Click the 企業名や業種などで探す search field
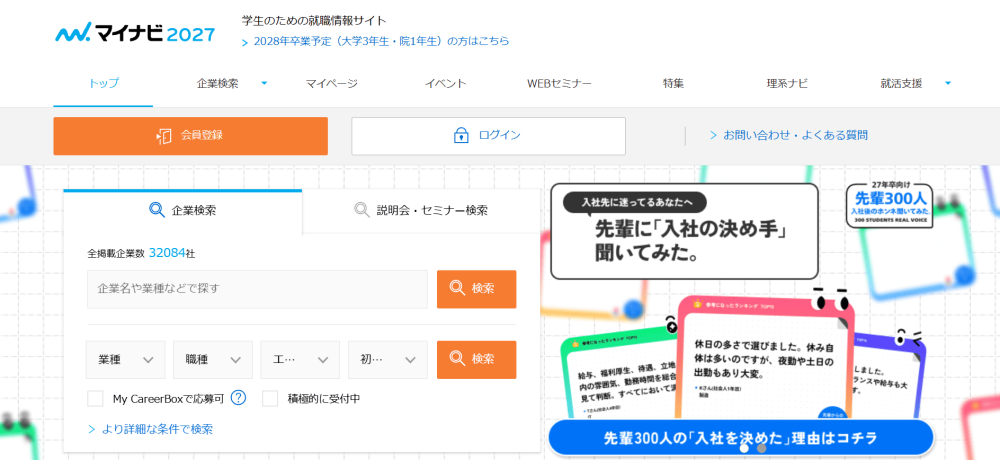Image resolution: width=1000 pixels, height=460 pixels. click(x=257, y=289)
